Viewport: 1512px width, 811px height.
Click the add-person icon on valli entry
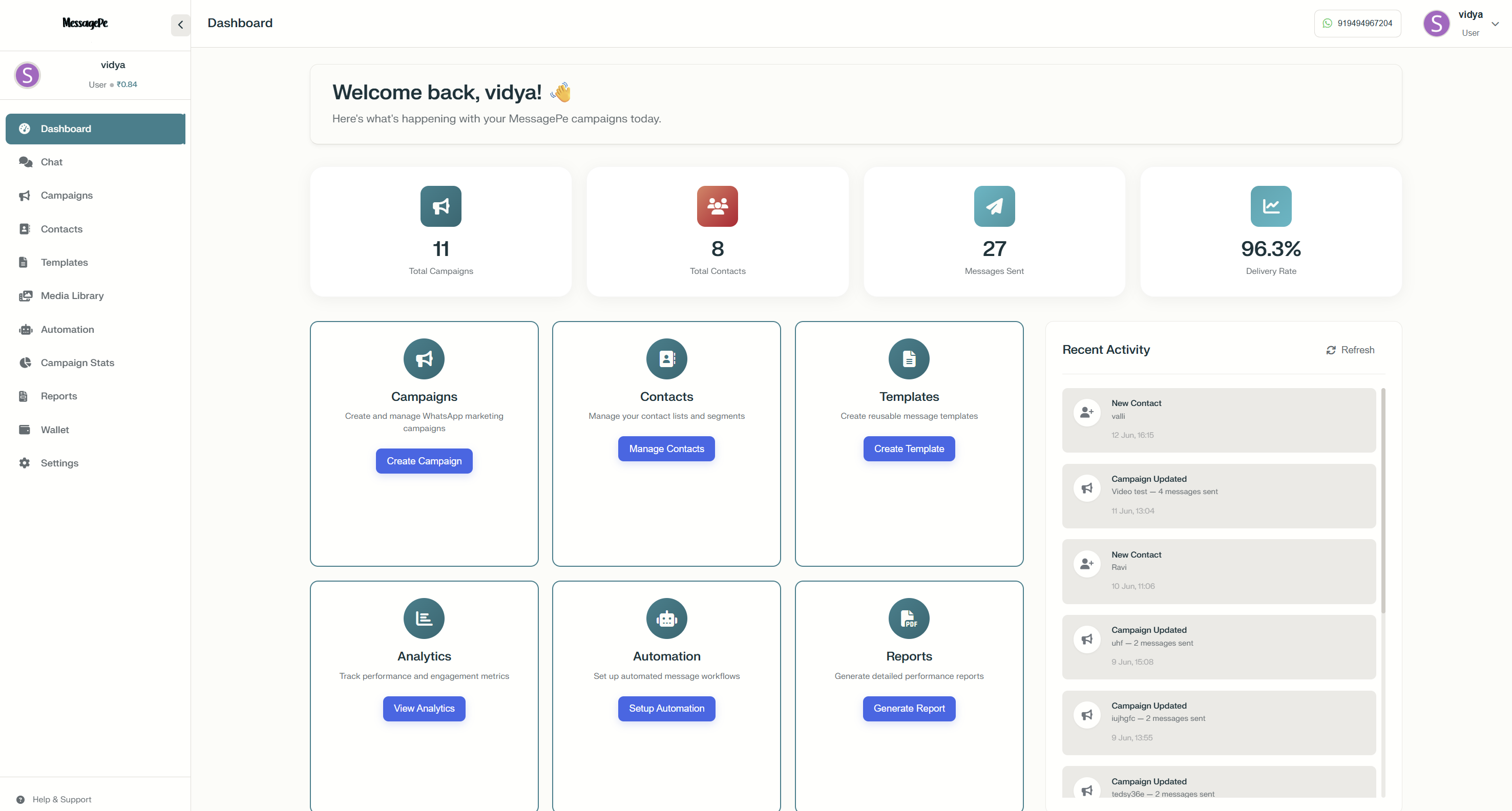pos(1086,413)
